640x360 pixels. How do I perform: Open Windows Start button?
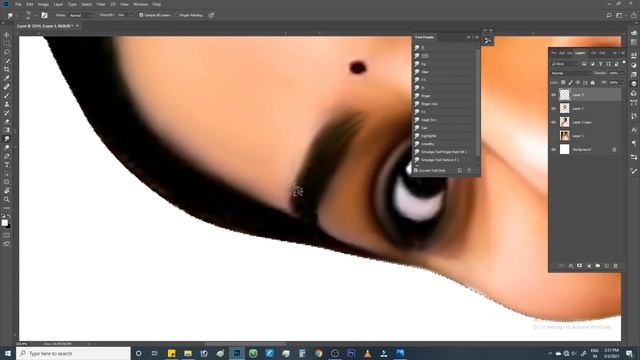click(8, 353)
